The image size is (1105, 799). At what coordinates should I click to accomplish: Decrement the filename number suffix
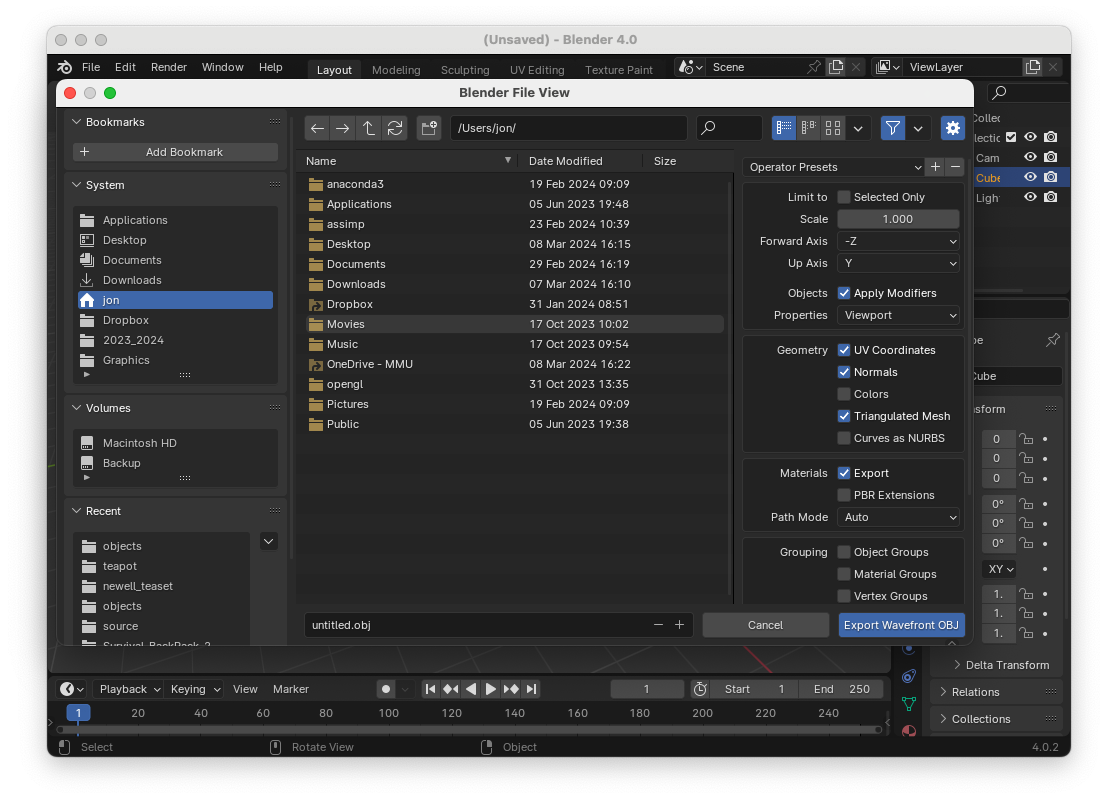click(x=658, y=625)
